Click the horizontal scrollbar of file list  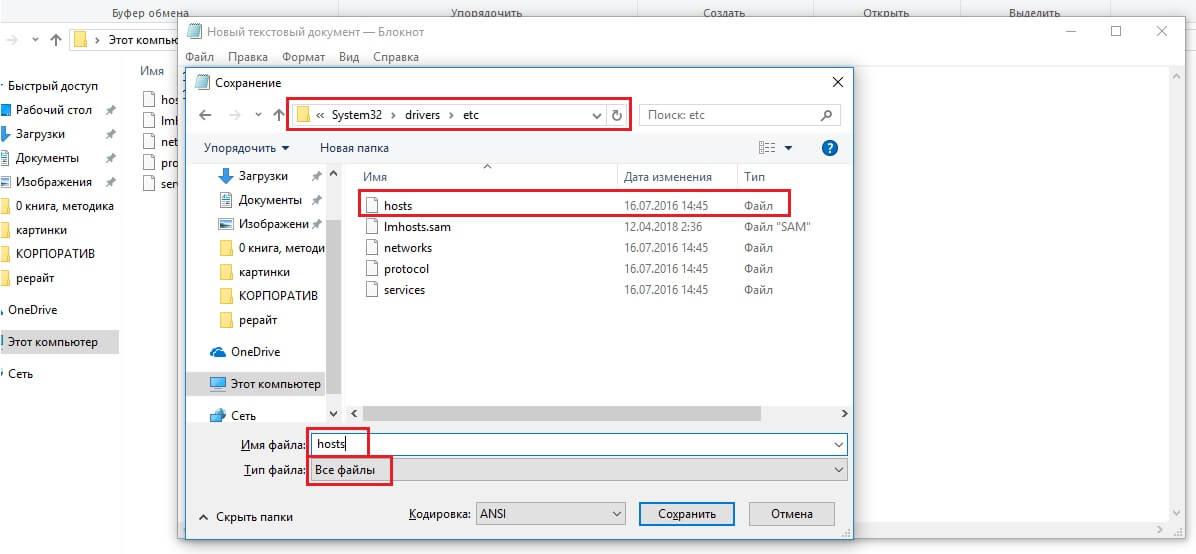[x=561, y=413]
